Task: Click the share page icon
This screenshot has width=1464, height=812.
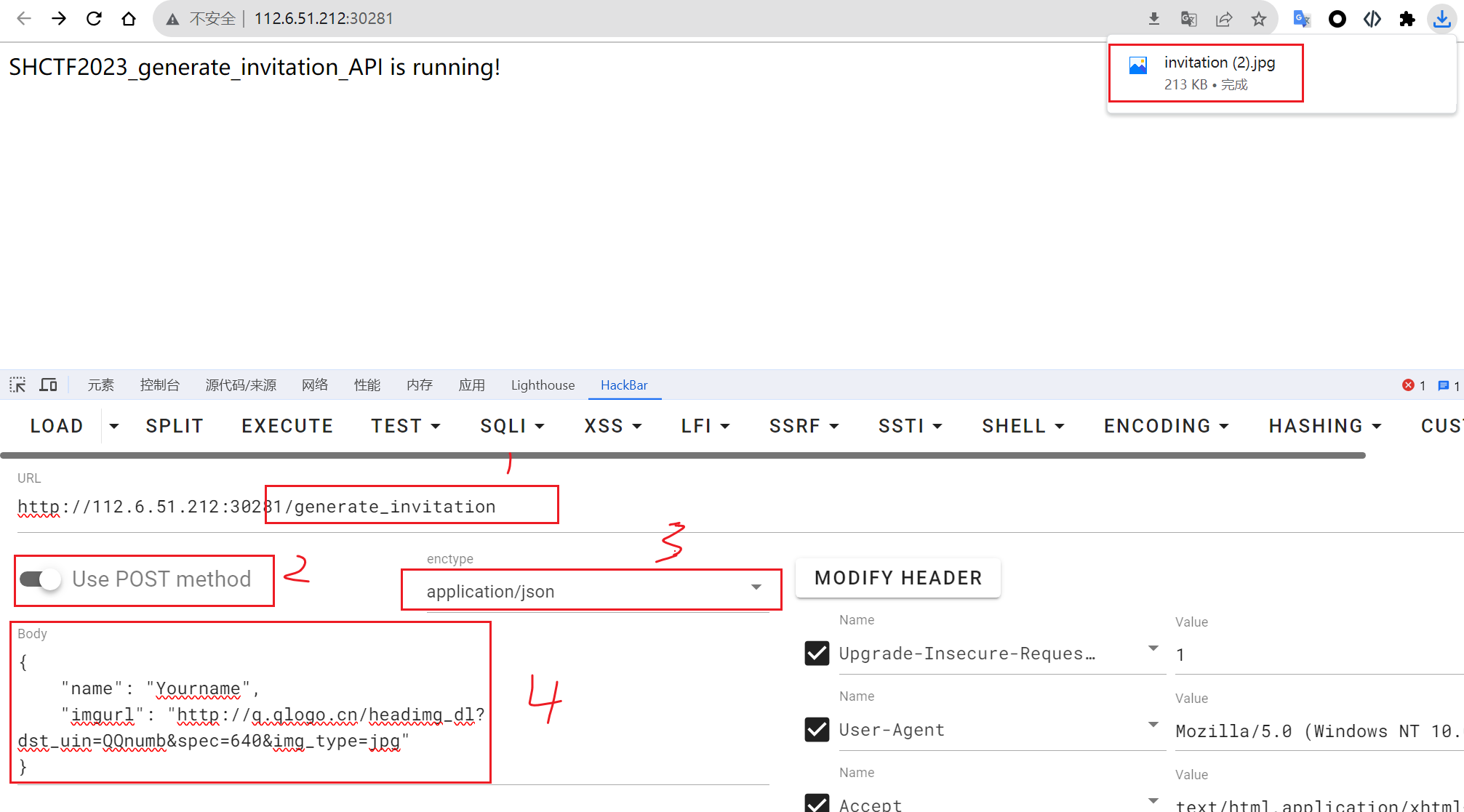Action: [x=1224, y=19]
